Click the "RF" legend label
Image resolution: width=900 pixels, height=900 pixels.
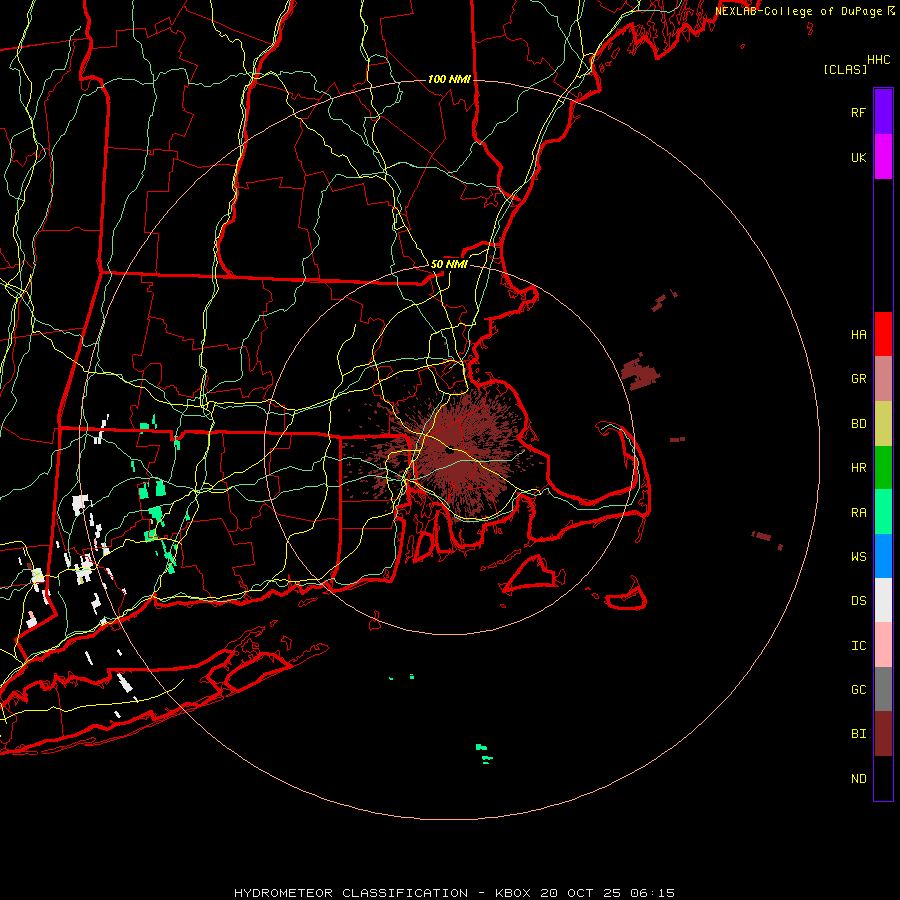(858, 112)
